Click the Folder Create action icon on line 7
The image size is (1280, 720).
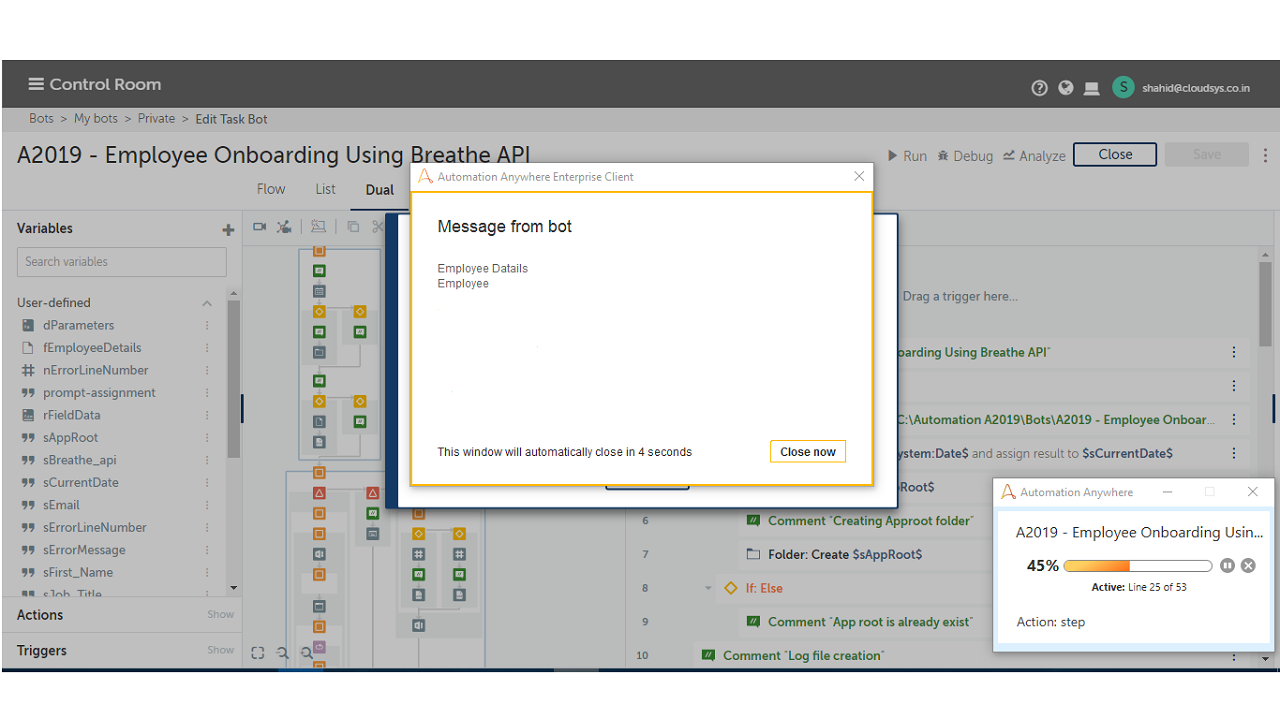(753, 554)
